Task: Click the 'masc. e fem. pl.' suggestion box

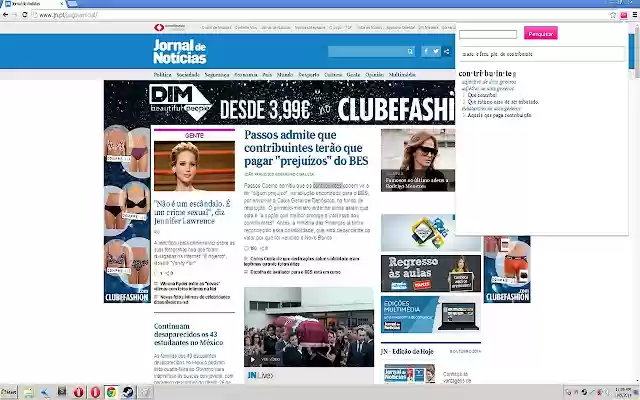Action: coord(541,54)
